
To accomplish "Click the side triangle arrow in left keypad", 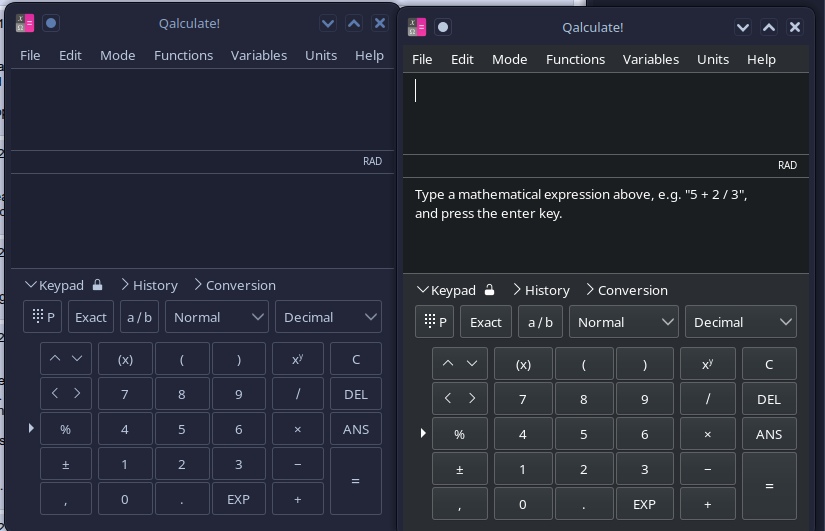I will tap(31, 428).
